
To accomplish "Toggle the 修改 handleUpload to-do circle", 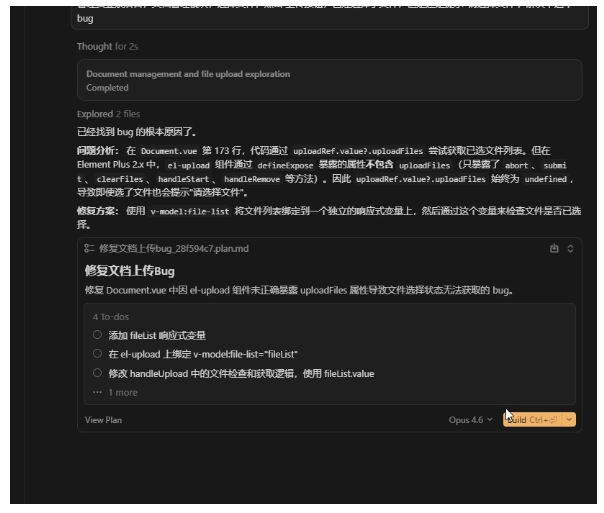I will pyautogui.click(x=97, y=373).
